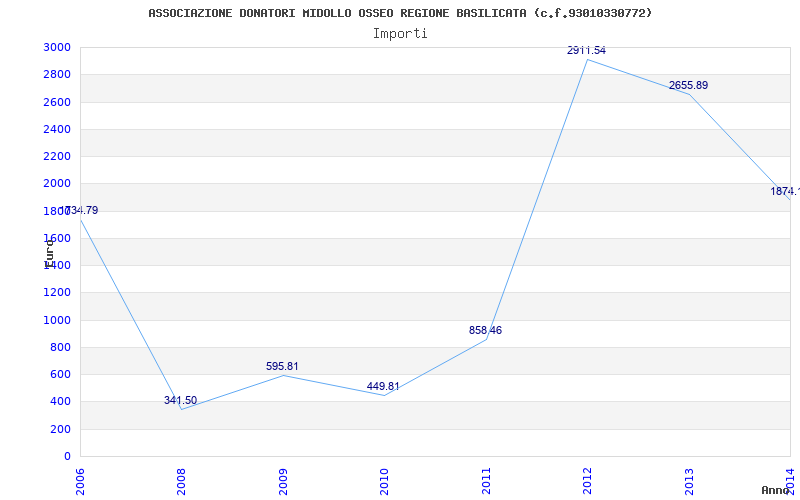Click the chart title with c.f. number
The width and height of the screenshot is (800, 500).
[x=400, y=13]
